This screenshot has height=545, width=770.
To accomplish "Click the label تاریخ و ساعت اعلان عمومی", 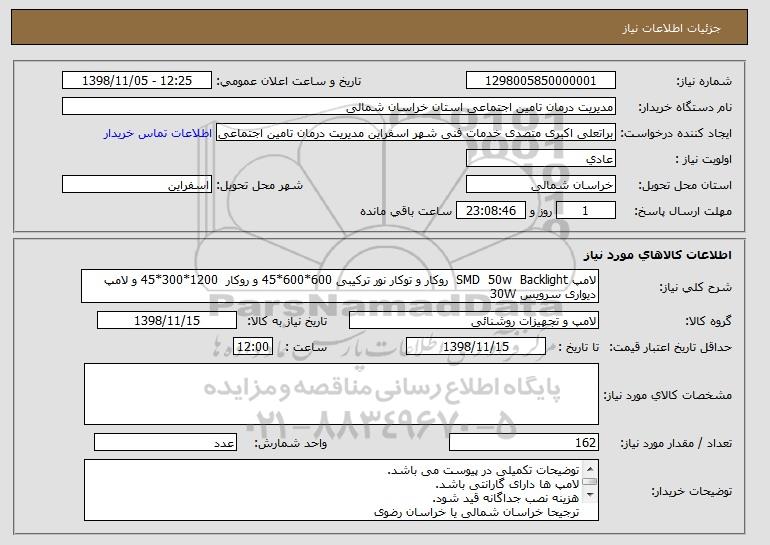I will tap(289, 81).
